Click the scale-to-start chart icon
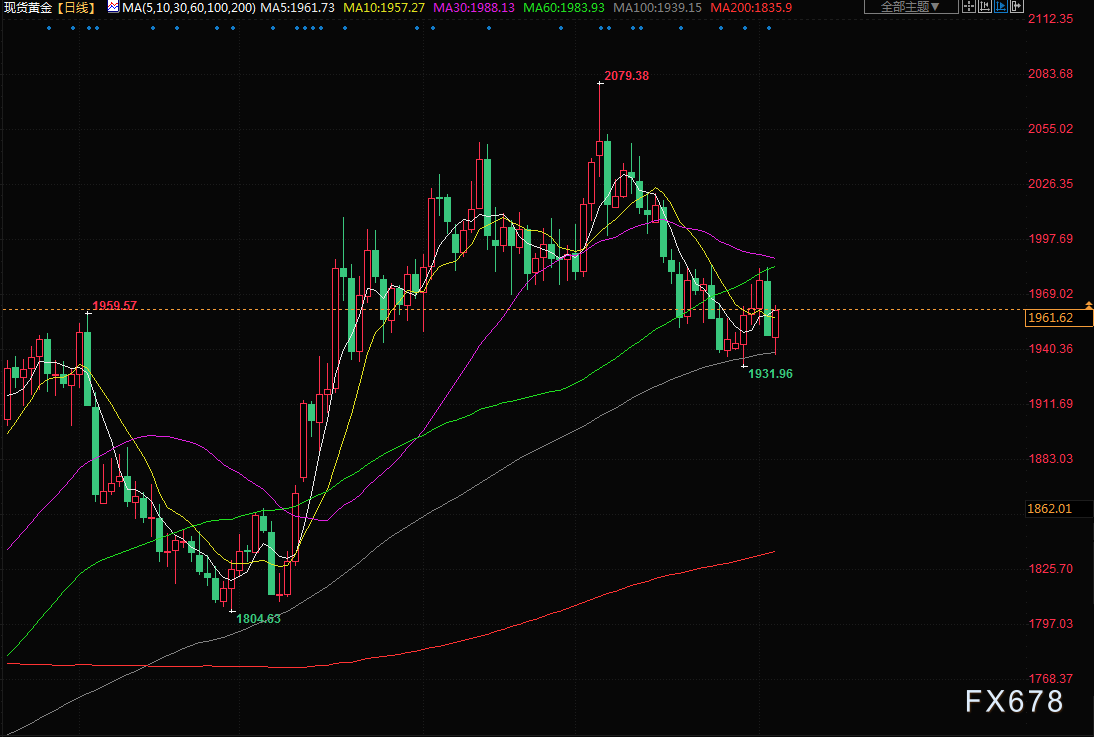 [985, 6]
